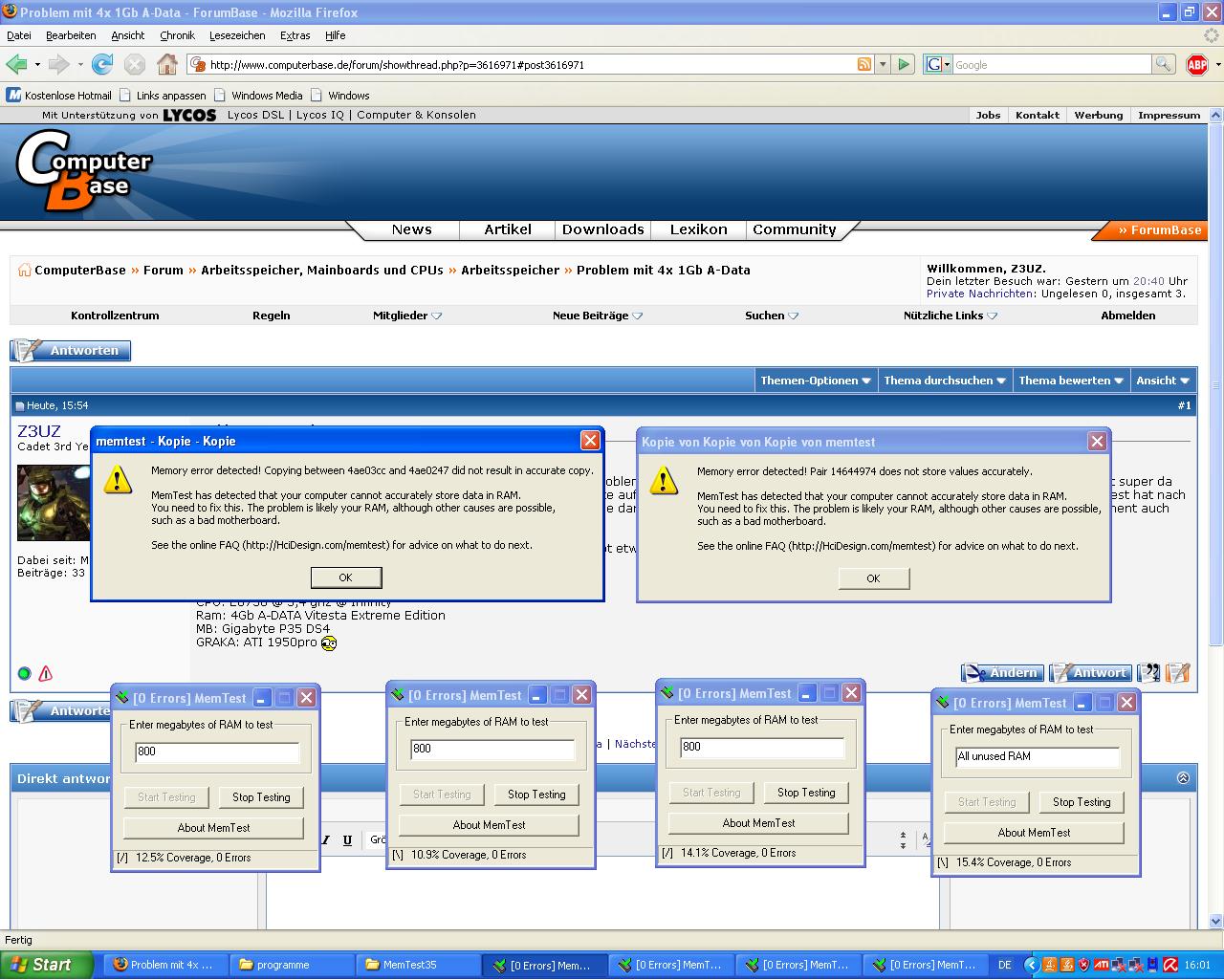Screen dimensions: 1224x980
Task: Click the Stop loading icon
Action: coord(135,64)
